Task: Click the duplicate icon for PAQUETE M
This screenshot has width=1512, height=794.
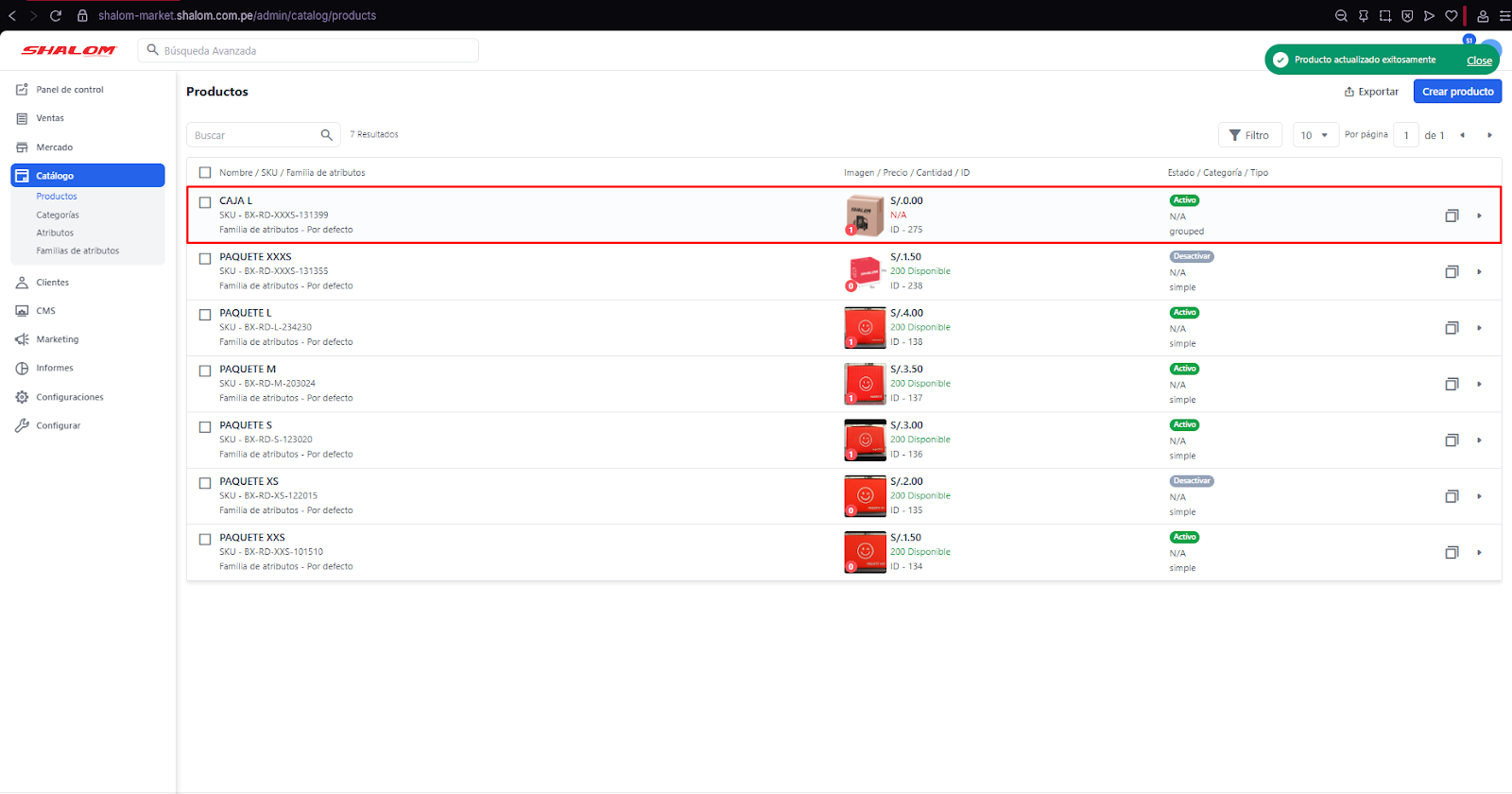Action: [x=1452, y=384]
